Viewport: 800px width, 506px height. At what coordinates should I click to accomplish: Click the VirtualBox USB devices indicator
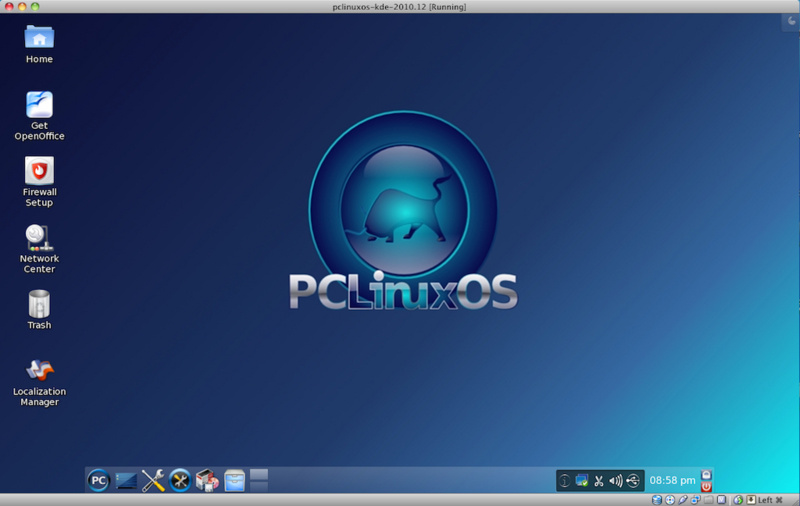[x=683, y=500]
